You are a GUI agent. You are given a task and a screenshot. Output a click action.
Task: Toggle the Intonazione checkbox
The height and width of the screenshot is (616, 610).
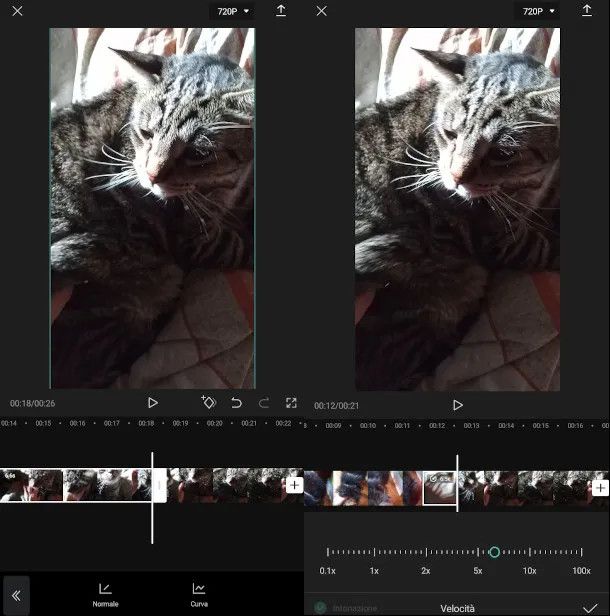pos(320,607)
